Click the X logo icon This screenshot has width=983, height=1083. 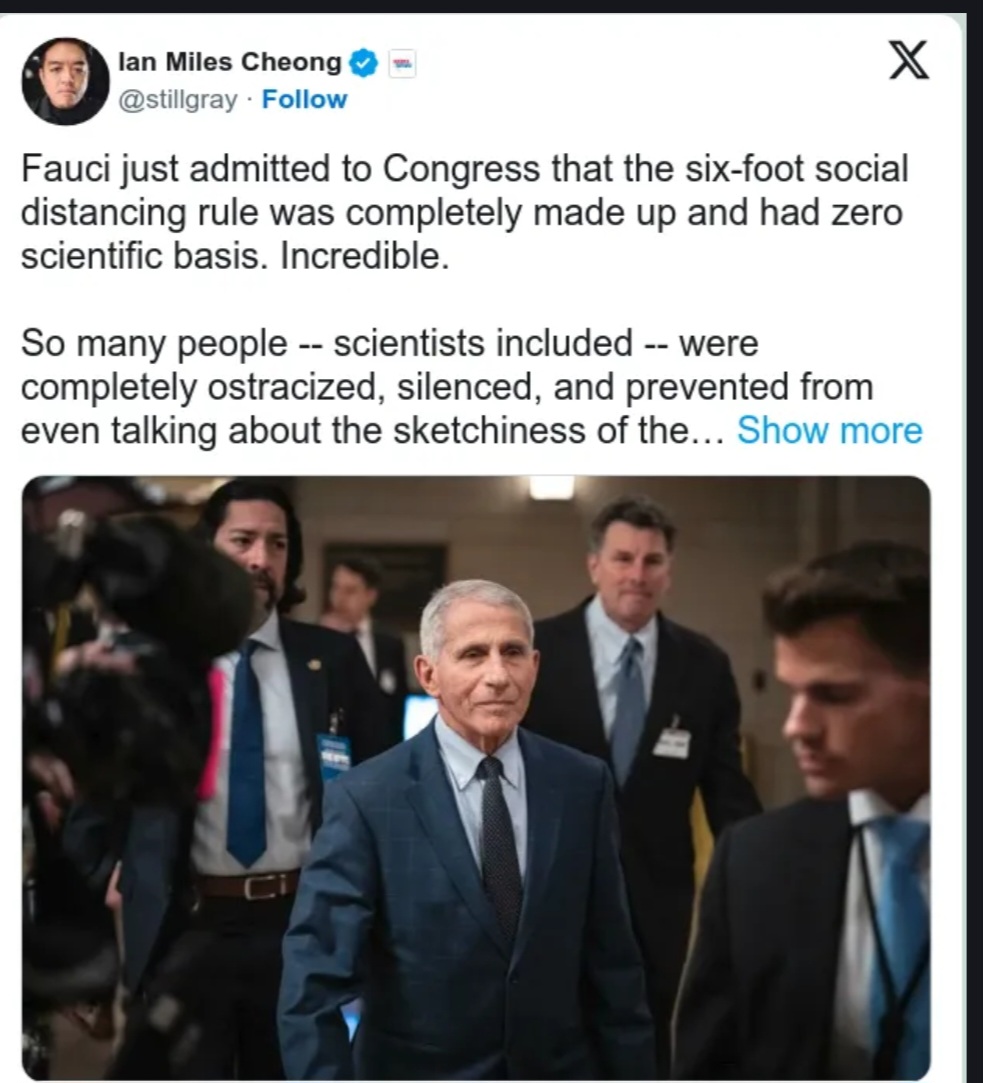coord(908,60)
